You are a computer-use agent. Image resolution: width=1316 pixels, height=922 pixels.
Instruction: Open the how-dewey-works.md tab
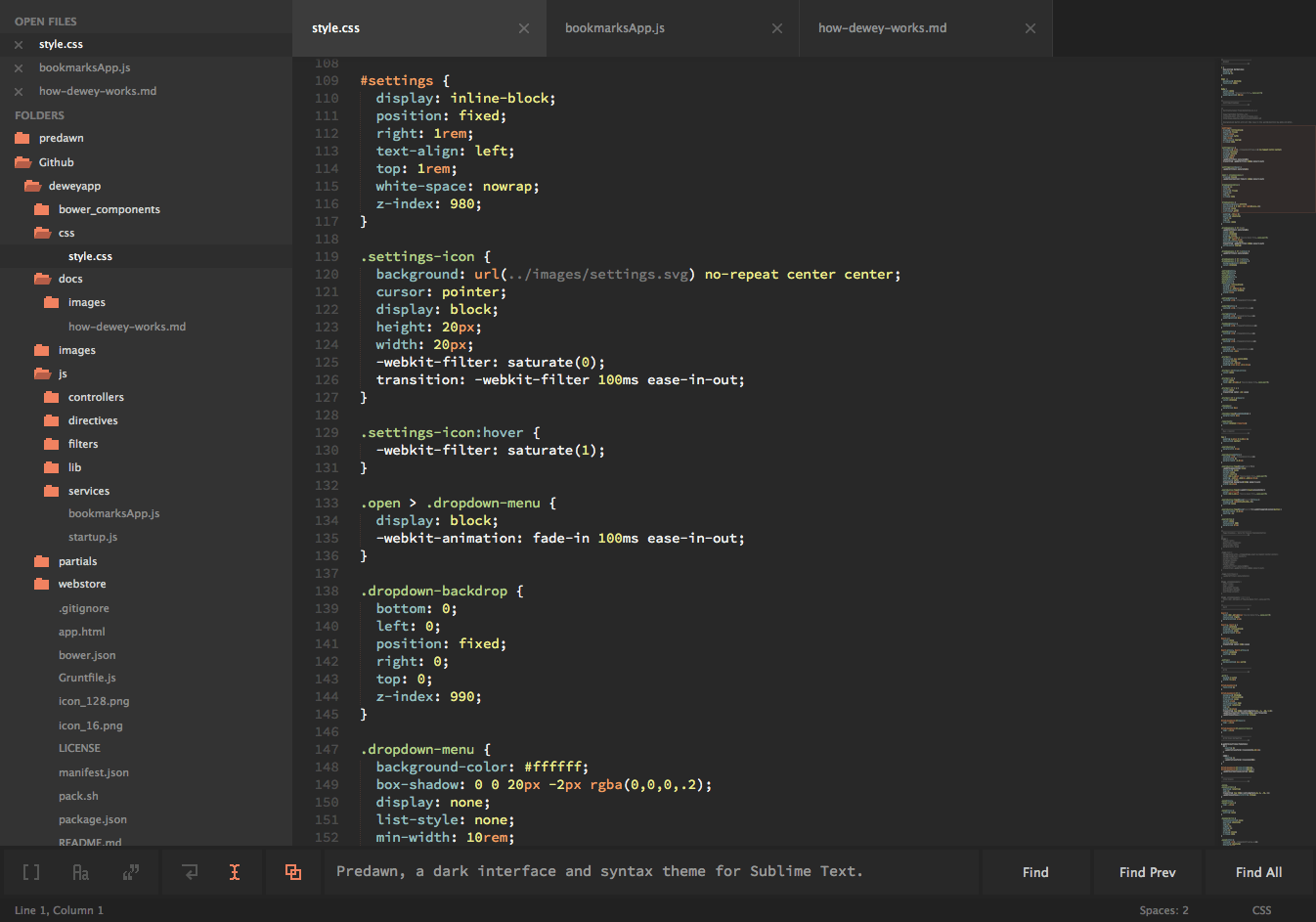(x=882, y=28)
